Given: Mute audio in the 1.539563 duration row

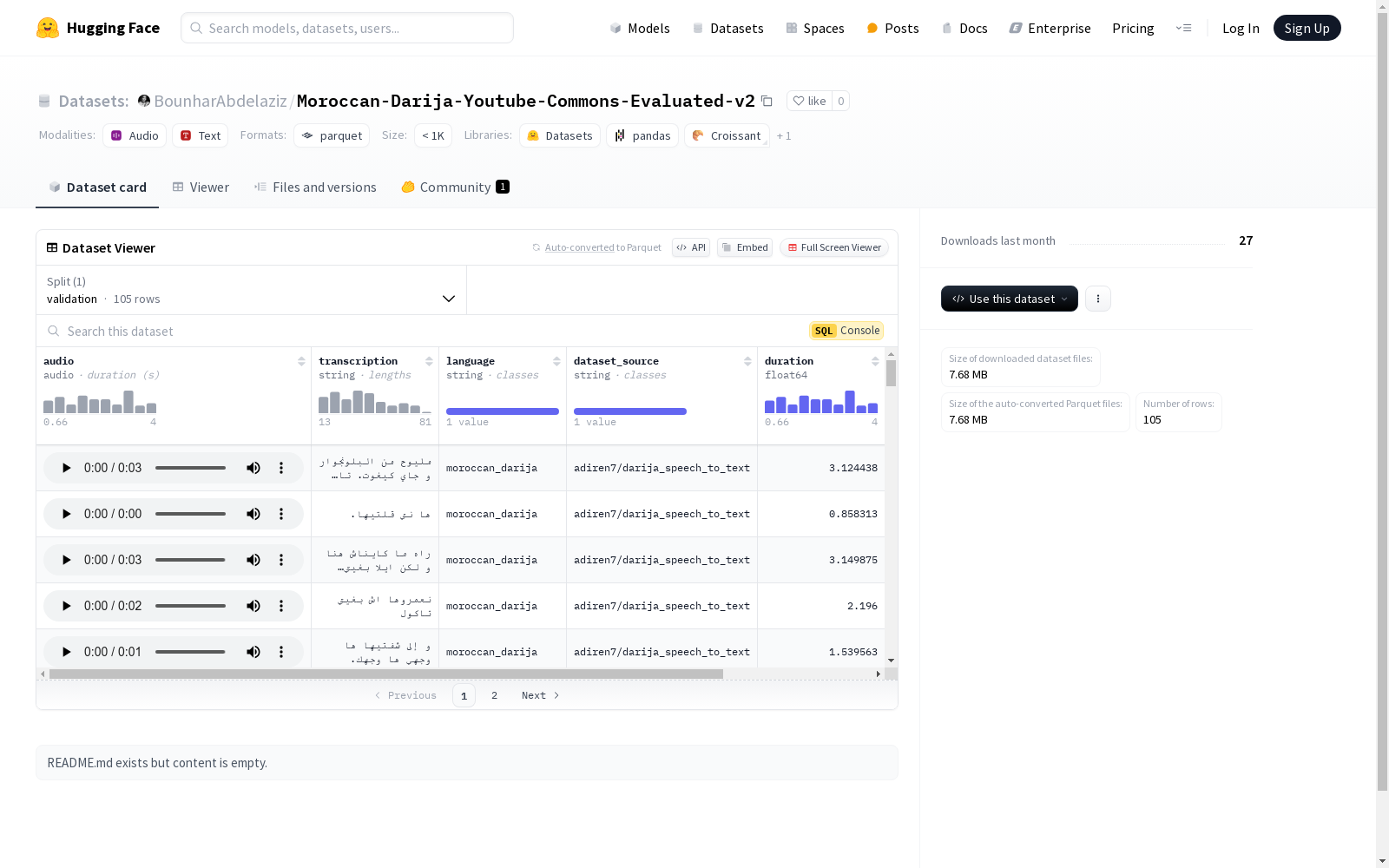Looking at the screenshot, I should 253,652.
